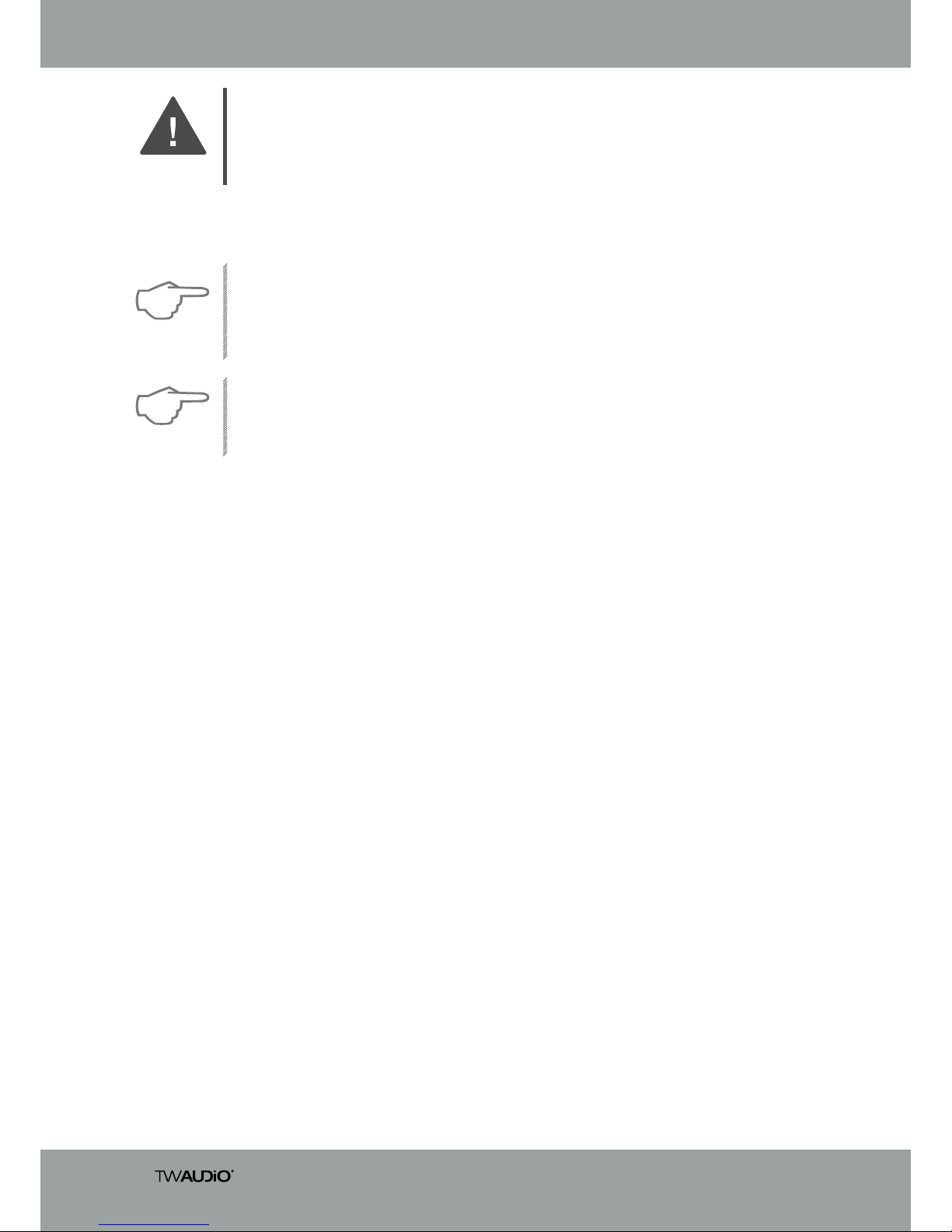This screenshot has width=952, height=1232.
Task: Click the fingertip of the lower hand icon
Action: (204, 398)
